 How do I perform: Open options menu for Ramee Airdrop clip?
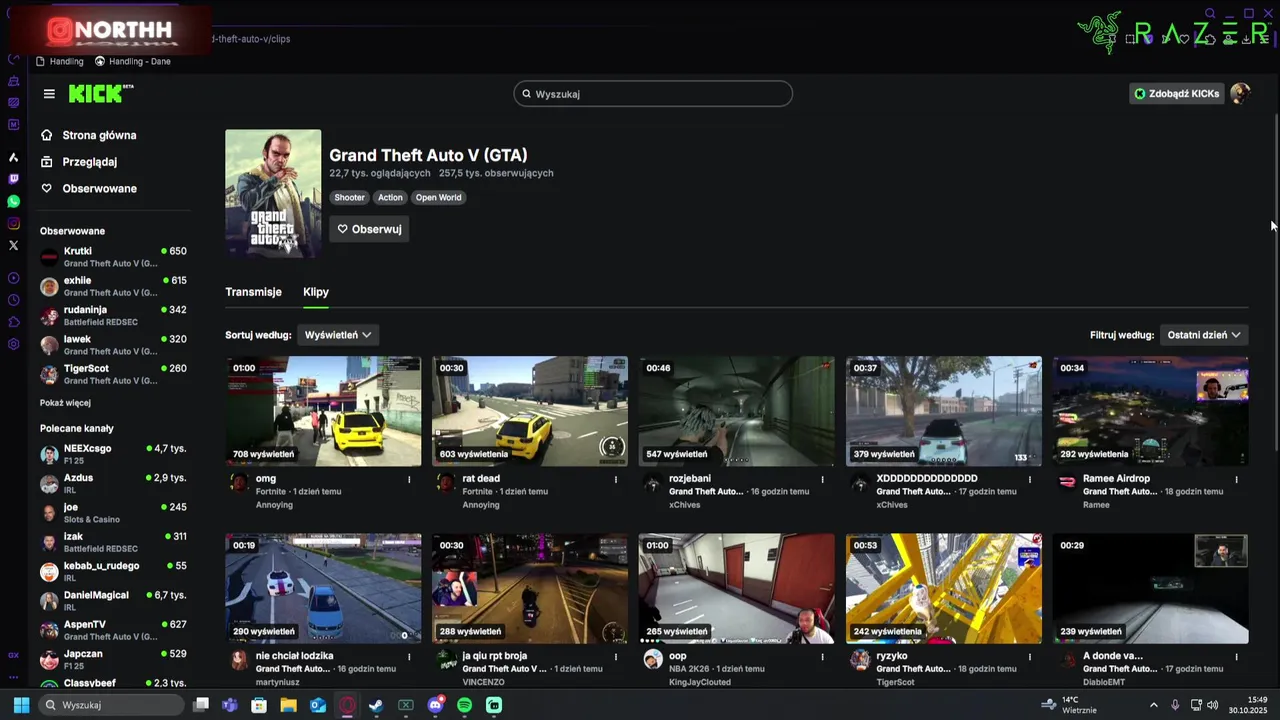1237,479
